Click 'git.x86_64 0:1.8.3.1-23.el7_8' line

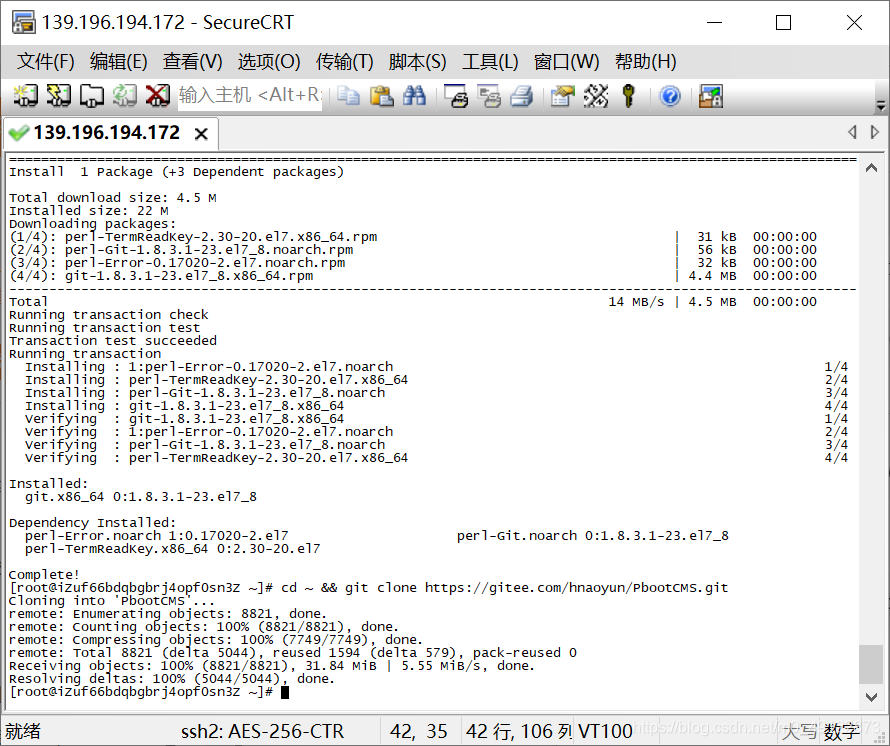click(x=141, y=497)
